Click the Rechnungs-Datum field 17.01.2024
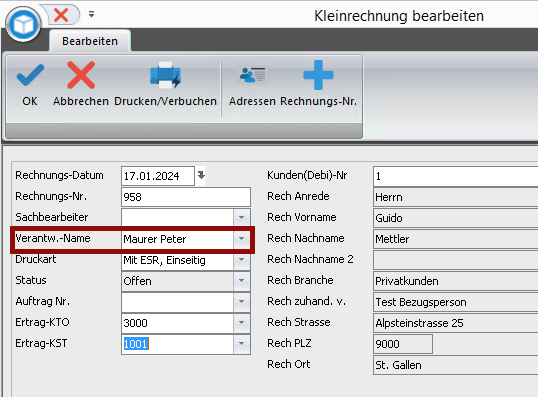This screenshot has width=538, height=397. pyautogui.click(x=158, y=176)
